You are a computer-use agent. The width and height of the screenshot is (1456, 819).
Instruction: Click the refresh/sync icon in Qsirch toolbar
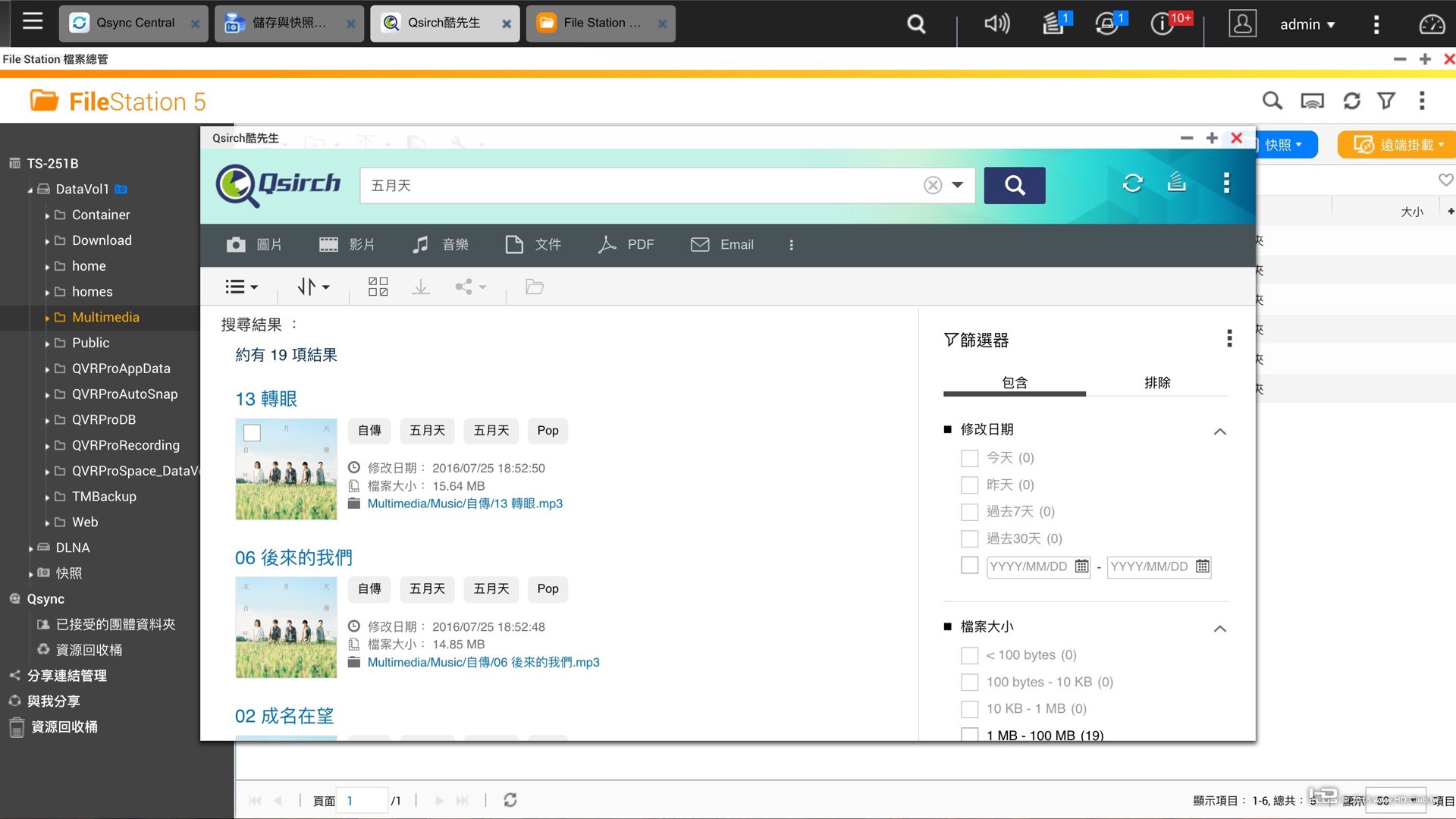pyautogui.click(x=1132, y=183)
